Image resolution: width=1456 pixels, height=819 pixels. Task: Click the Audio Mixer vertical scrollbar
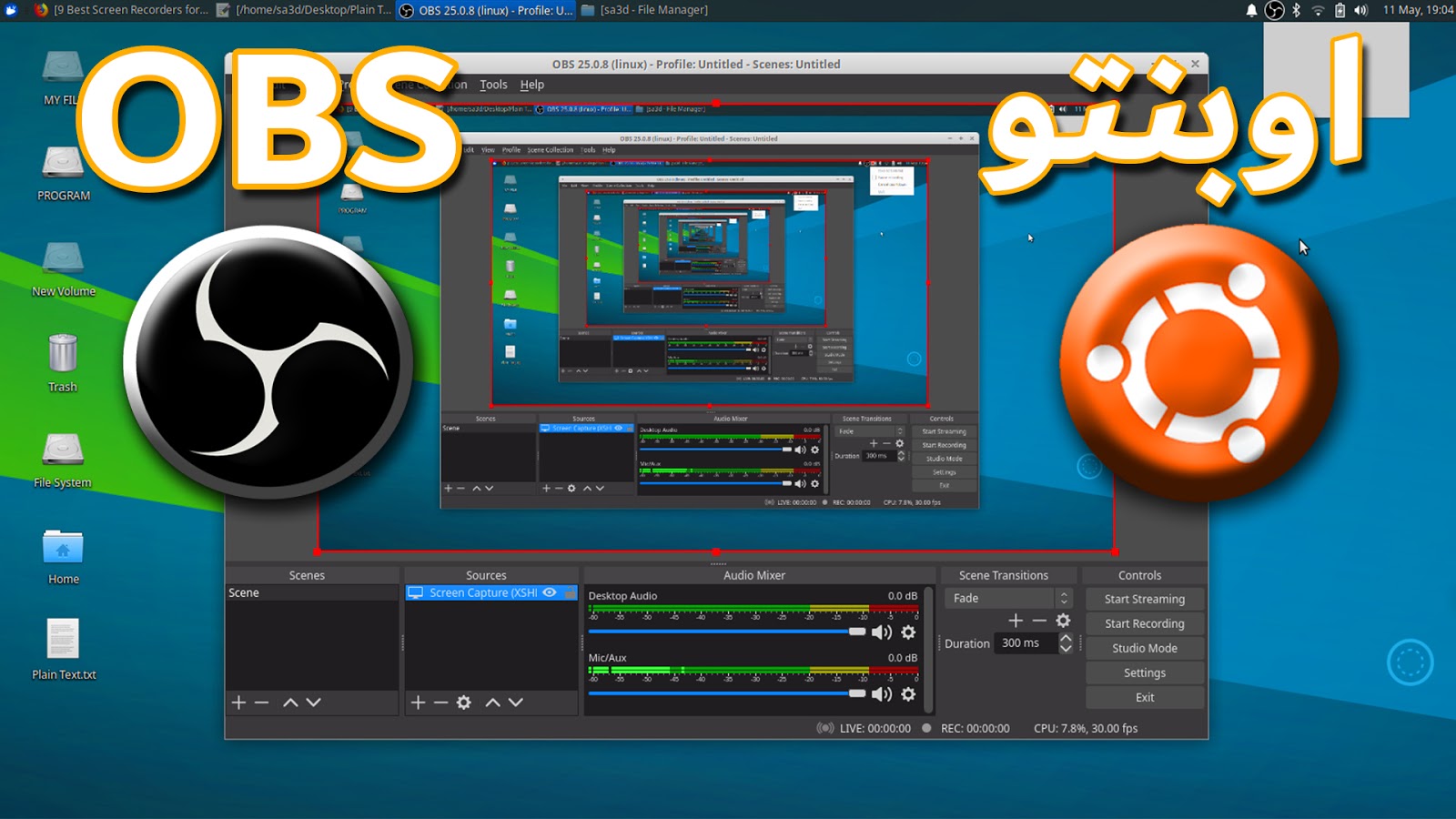(x=928, y=649)
